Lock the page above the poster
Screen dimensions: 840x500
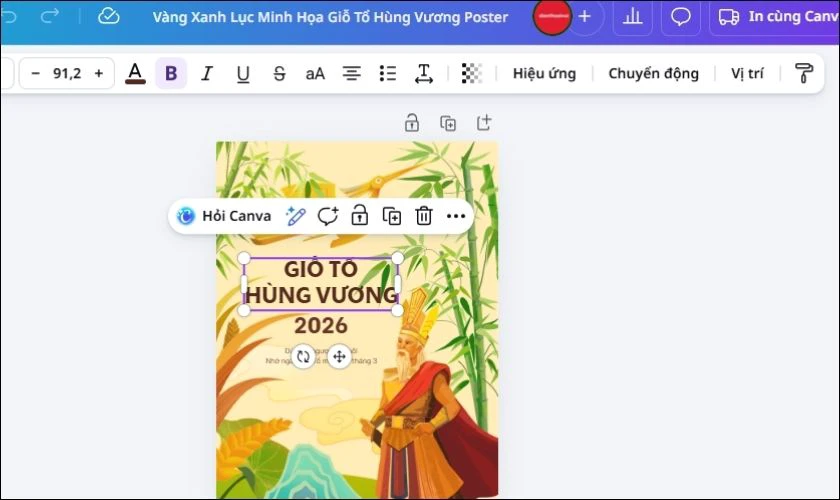click(411, 123)
